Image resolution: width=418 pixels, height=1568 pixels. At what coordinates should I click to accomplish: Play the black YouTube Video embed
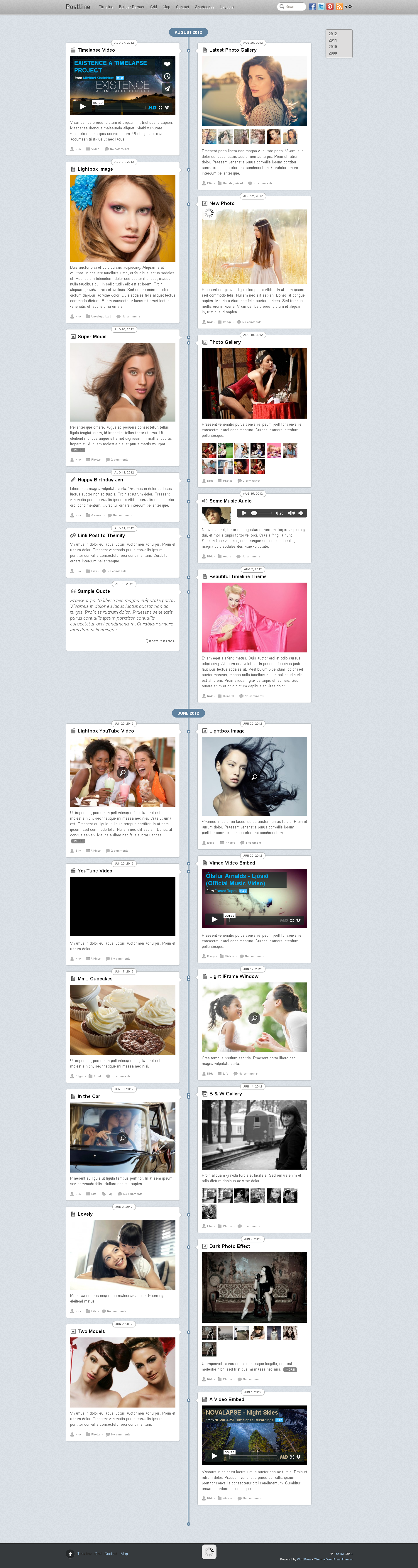(x=122, y=906)
